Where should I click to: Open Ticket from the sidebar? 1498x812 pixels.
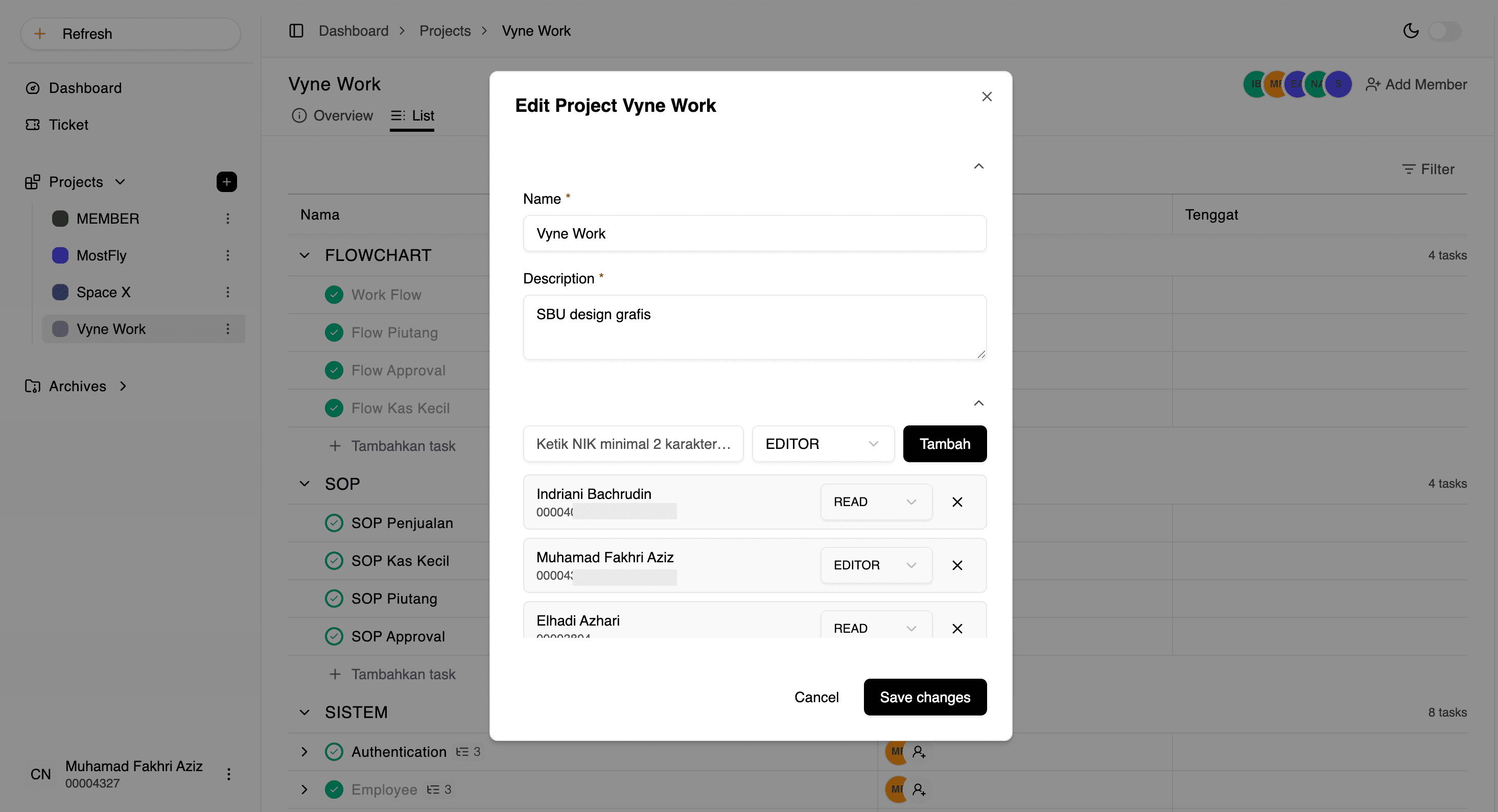coord(68,125)
